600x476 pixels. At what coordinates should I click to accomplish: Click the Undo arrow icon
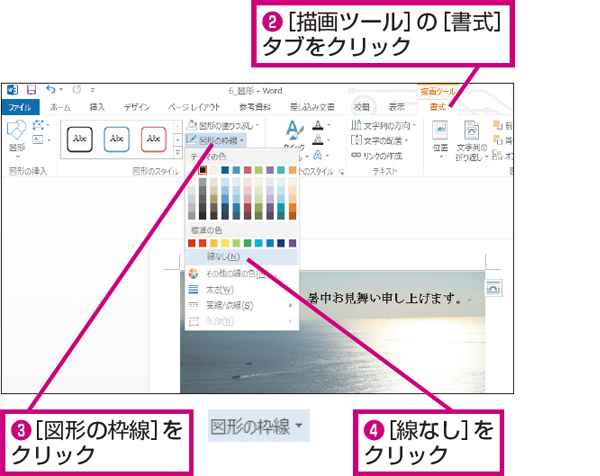pyautogui.click(x=50, y=90)
